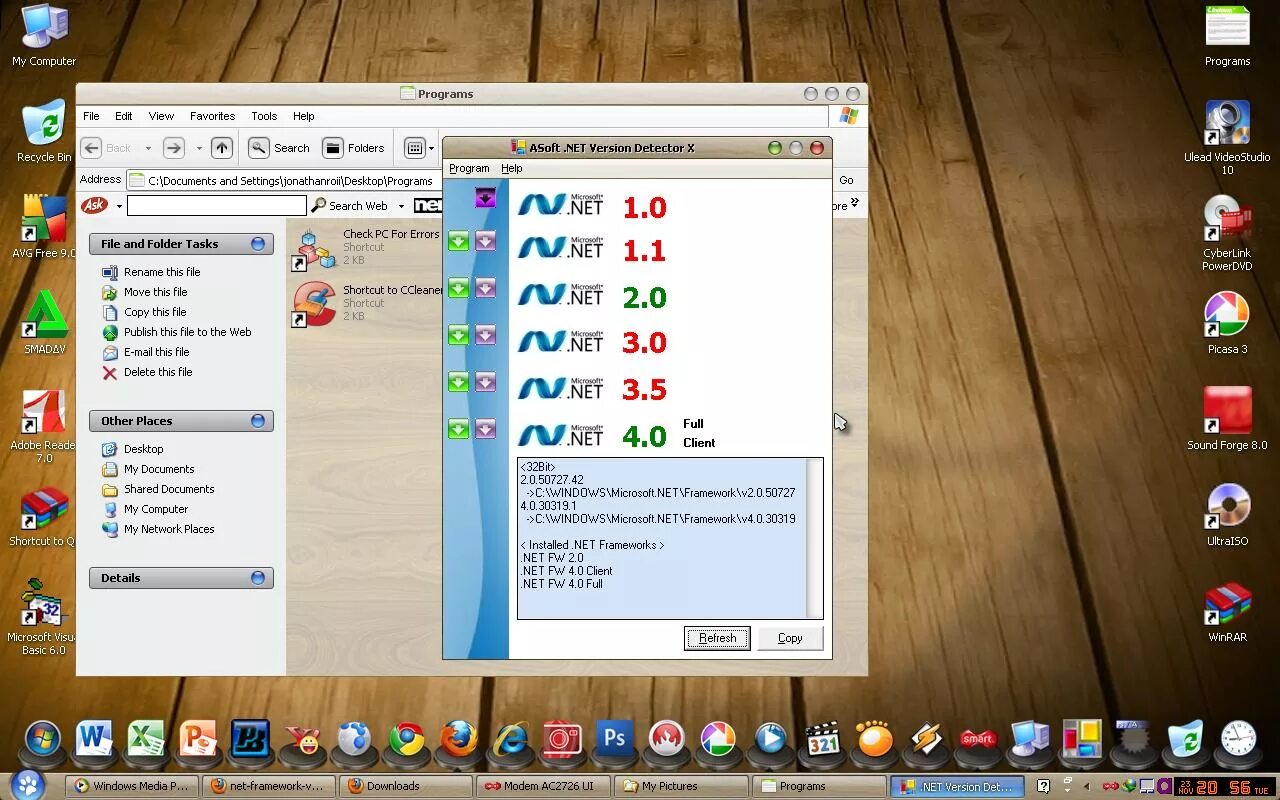
Task: Click the Ask toolbar search input
Action: click(x=217, y=205)
